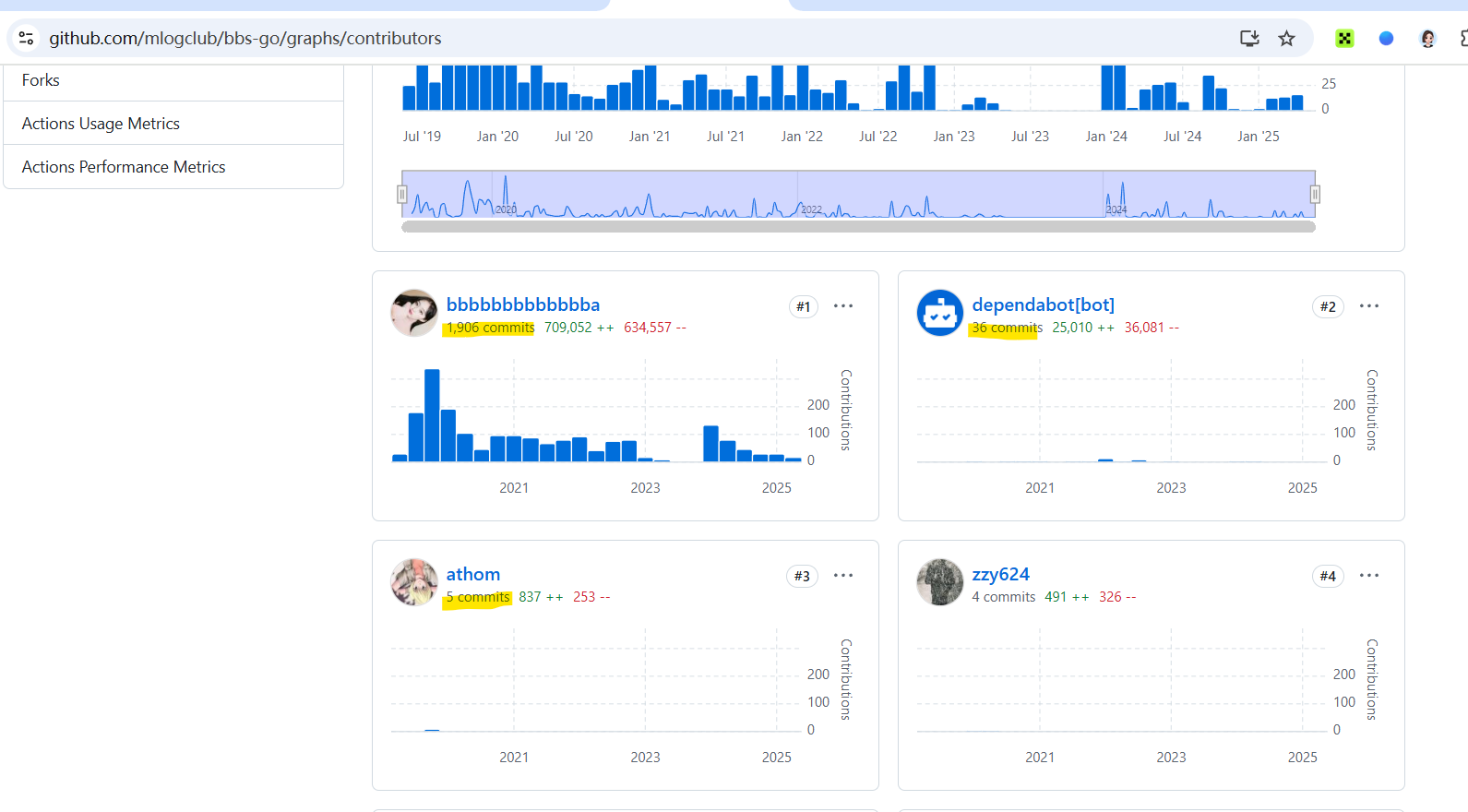Click the #3 rank badge
Viewport: 1468px width, 812px height.
pos(803,576)
